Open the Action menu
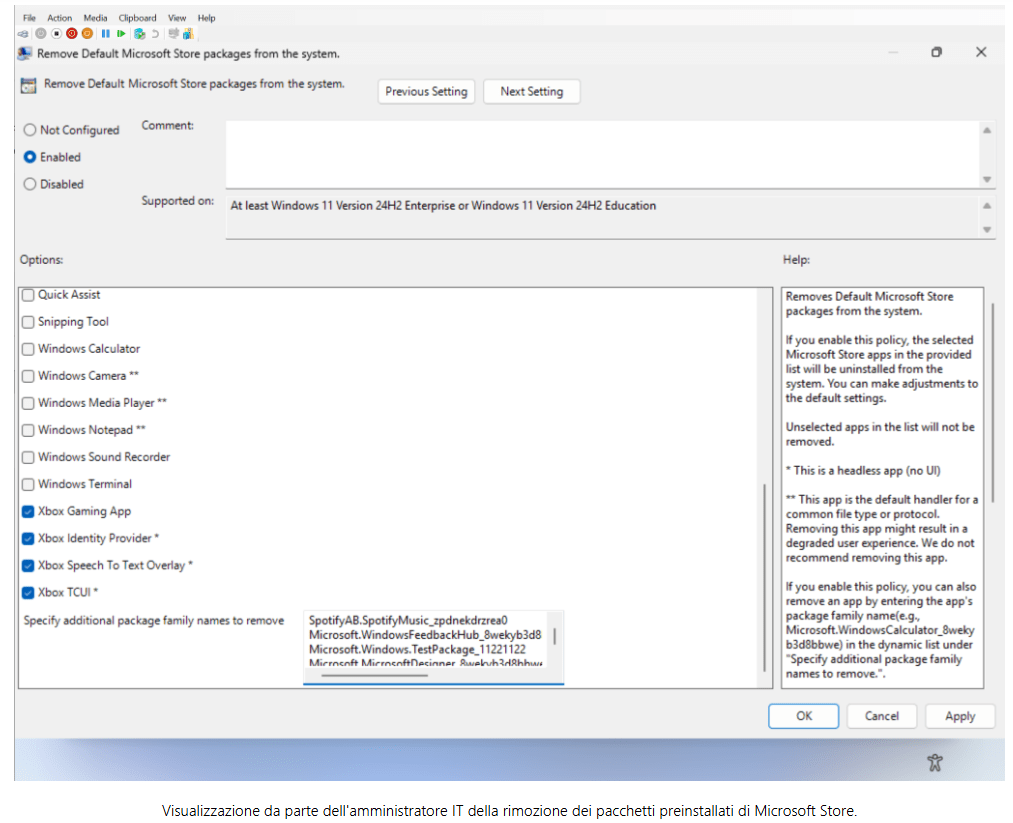Image resolution: width=1013 pixels, height=823 pixels. click(x=60, y=18)
